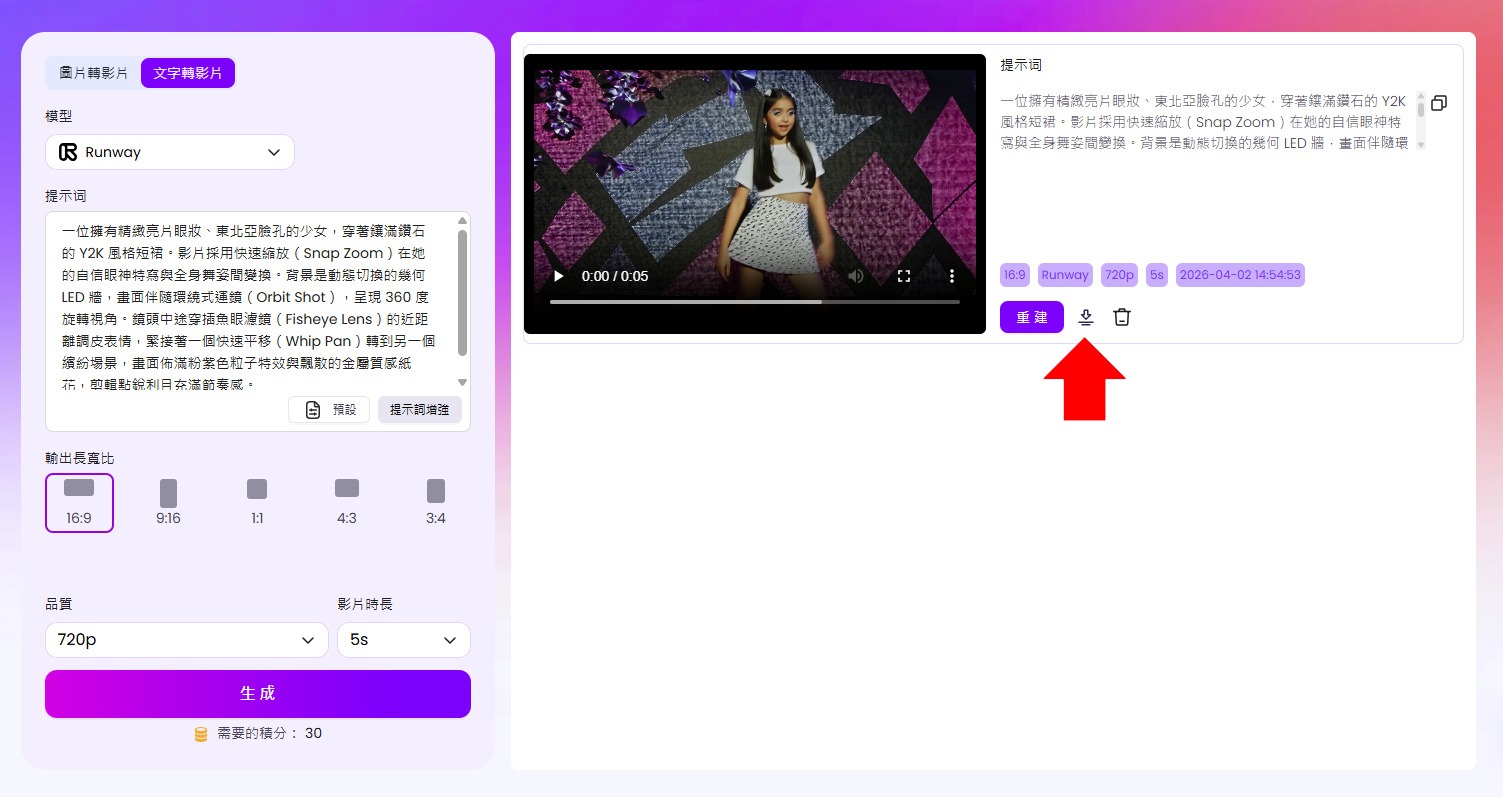The width and height of the screenshot is (1503, 797).
Task: Open the 影片時長 duration dropdown showing 5s
Action: coord(404,639)
